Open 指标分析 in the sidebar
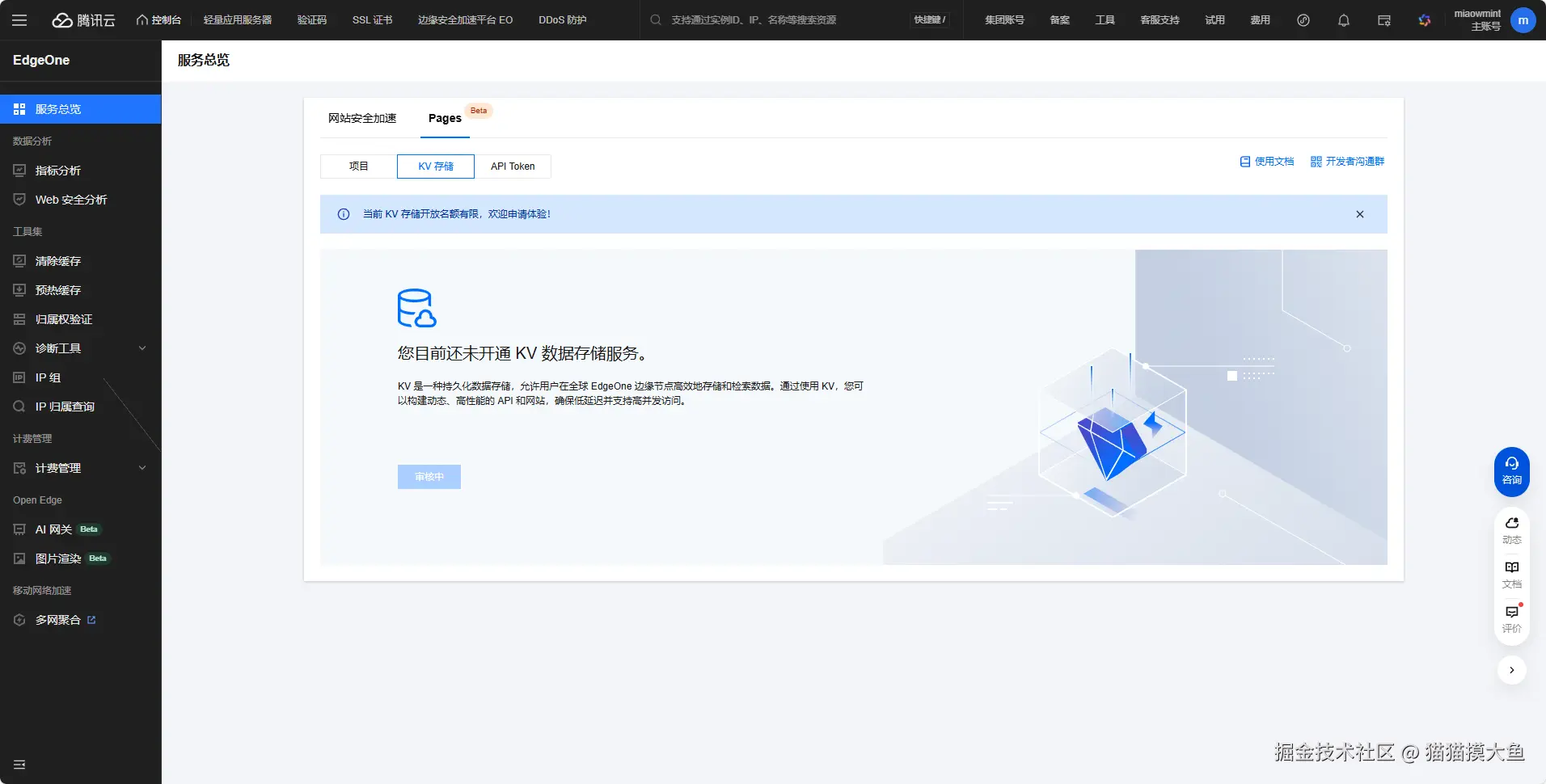This screenshot has width=1546, height=784. tap(81, 171)
